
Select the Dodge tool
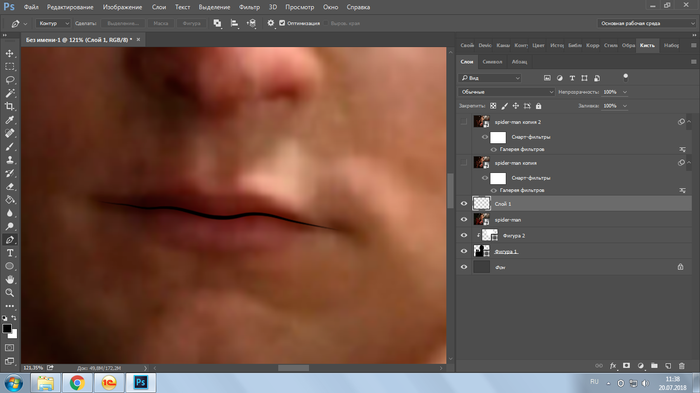coord(9,226)
